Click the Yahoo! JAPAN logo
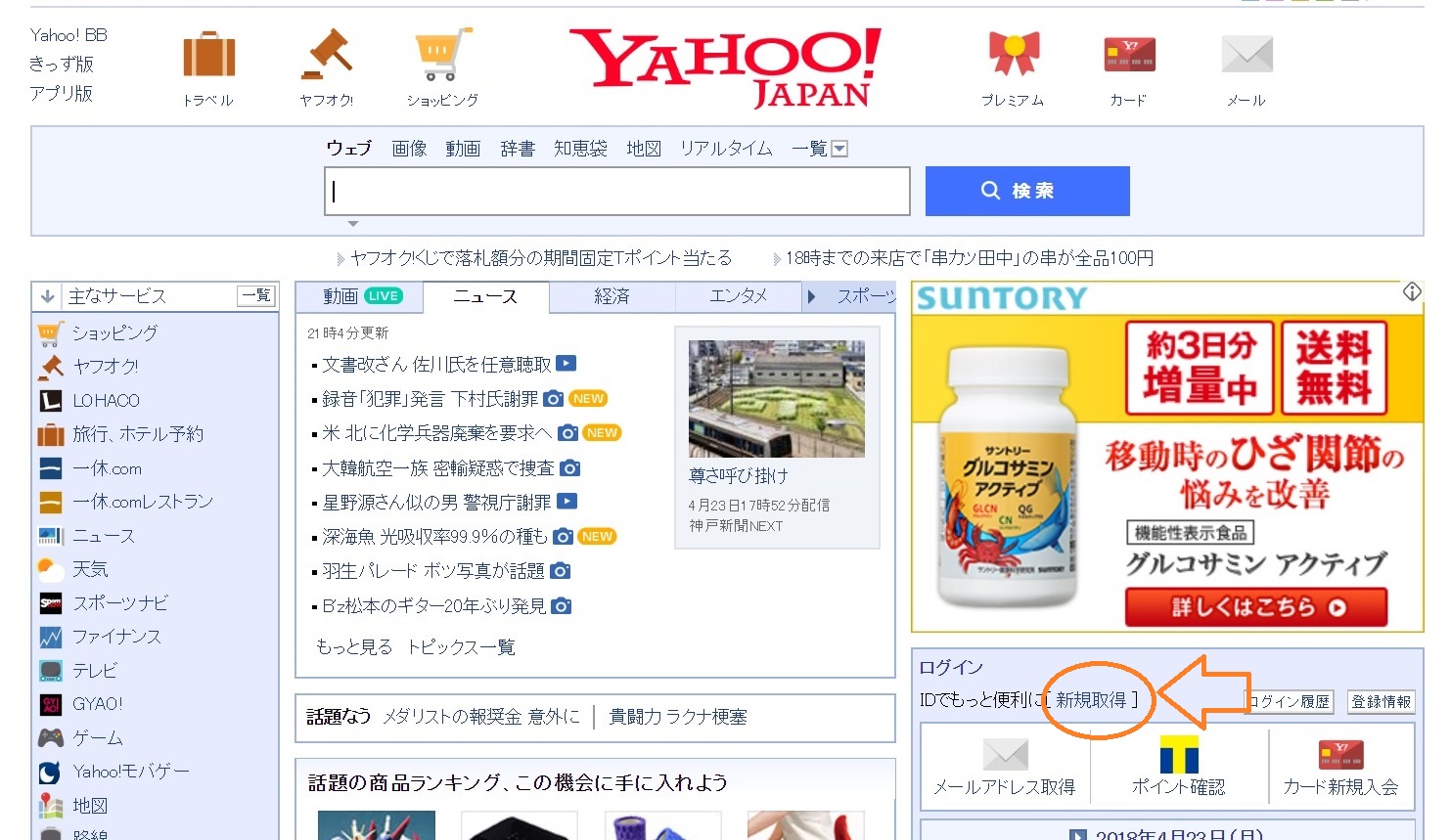1450x840 pixels. (725, 66)
